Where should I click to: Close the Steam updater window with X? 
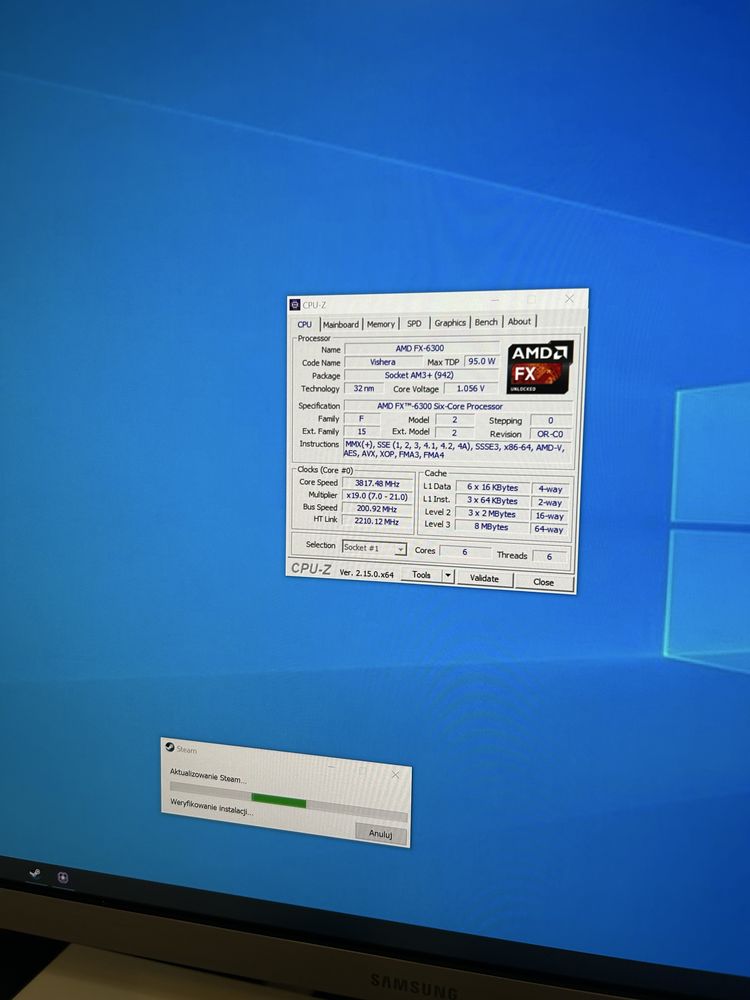[x=395, y=774]
